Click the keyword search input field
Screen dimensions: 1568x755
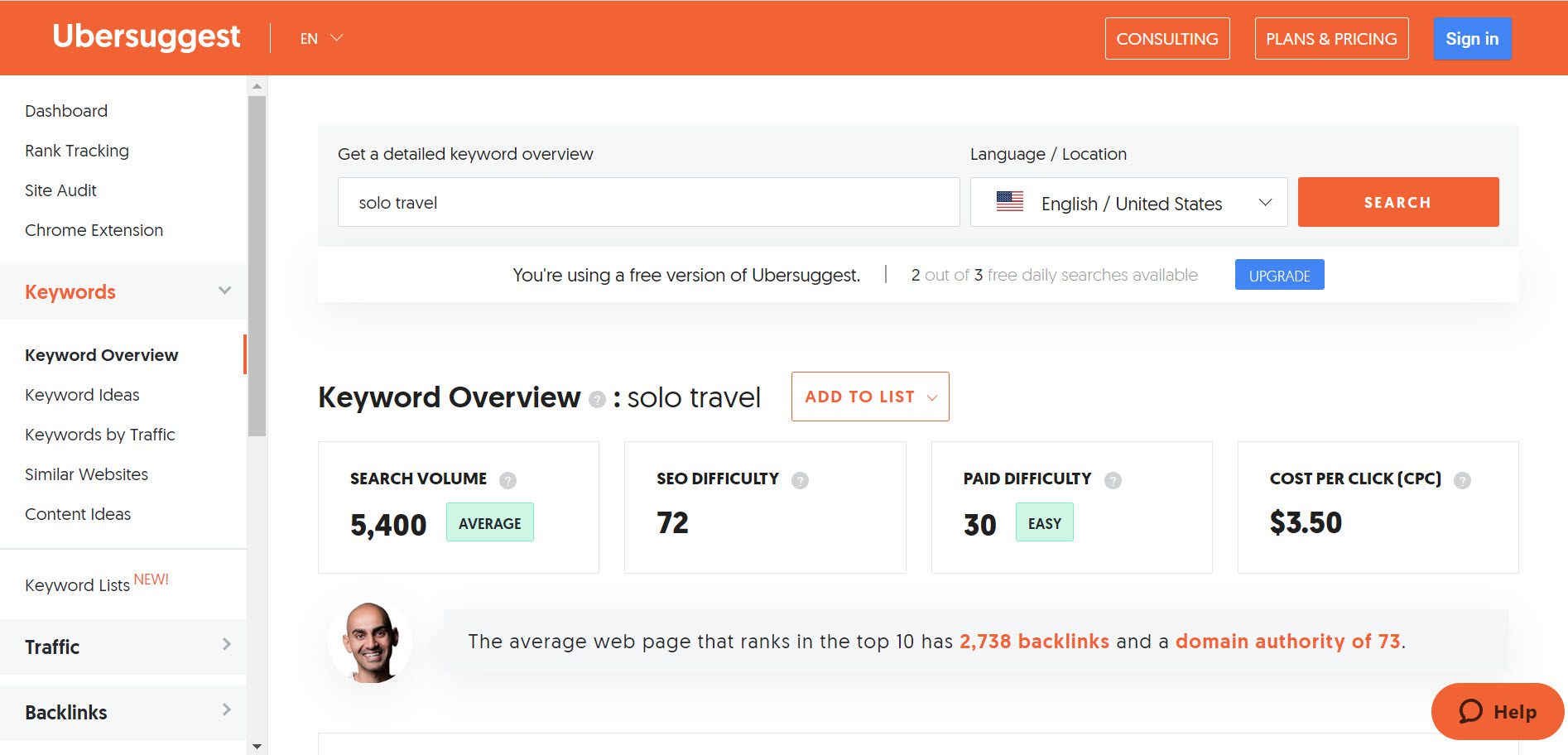point(648,202)
